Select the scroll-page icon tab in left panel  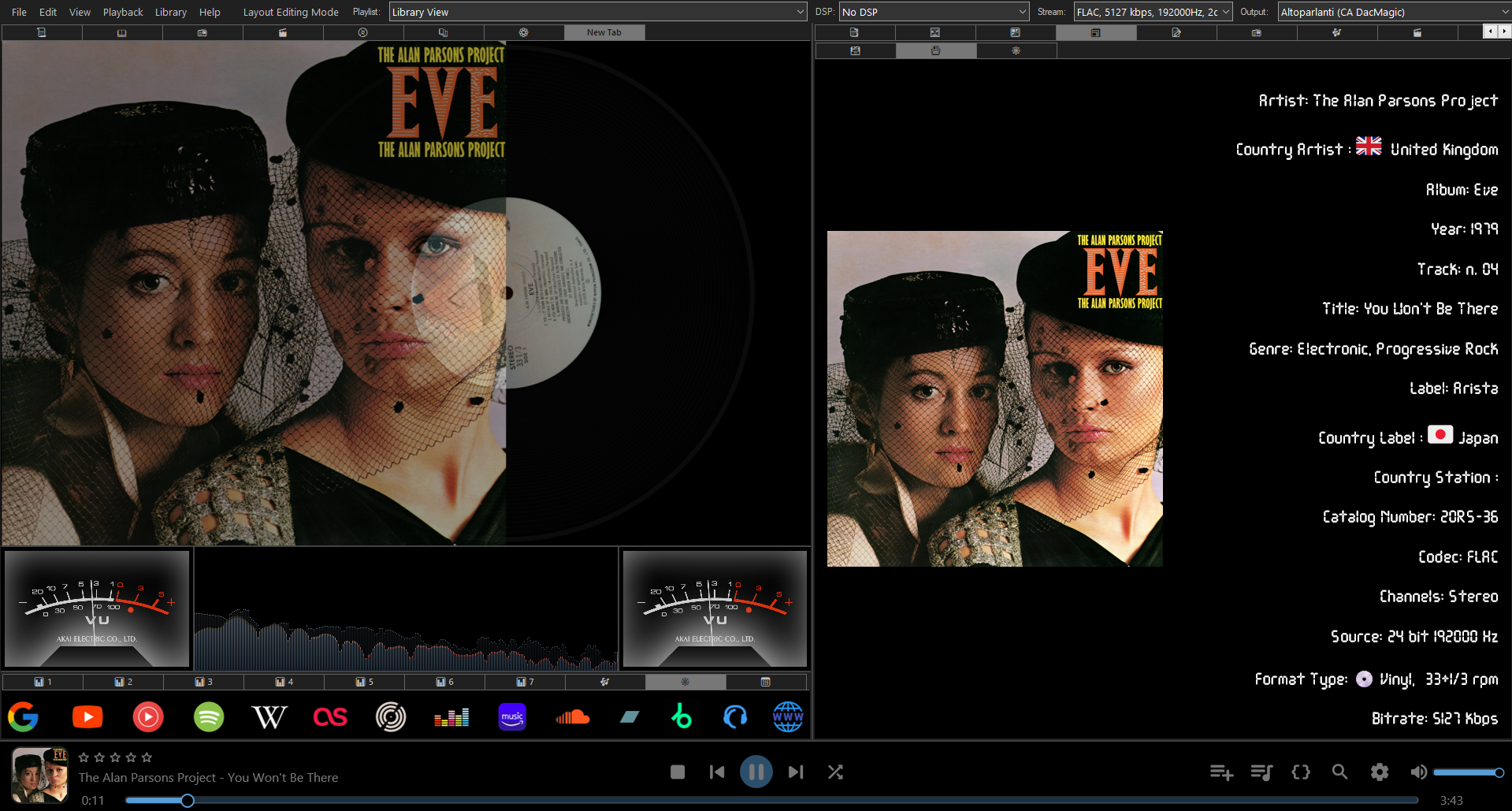(42, 32)
